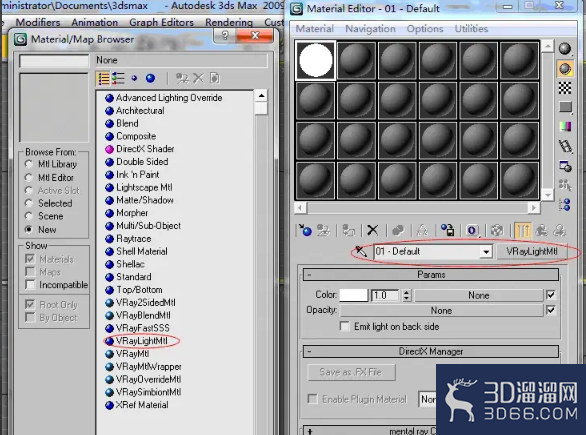586x435 pixels.
Task: Expand mental ray Connection rollout
Action: coord(369,431)
